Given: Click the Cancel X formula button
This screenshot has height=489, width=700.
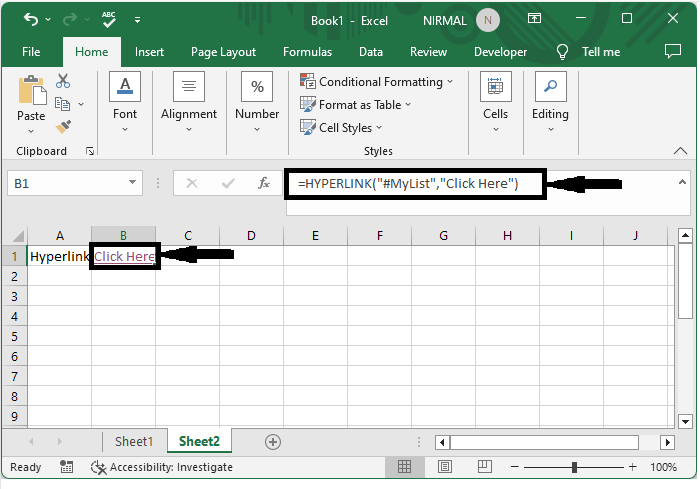Looking at the screenshot, I should 192,183.
